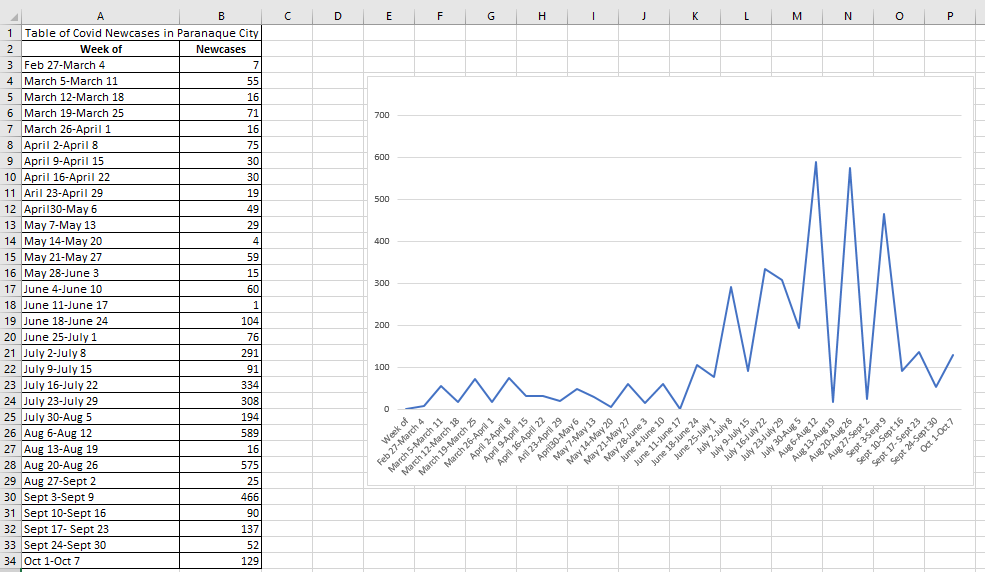985x572 pixels.
Task: Click the newcases value 194
Action: pyautogui.click(x=220, y=417)
